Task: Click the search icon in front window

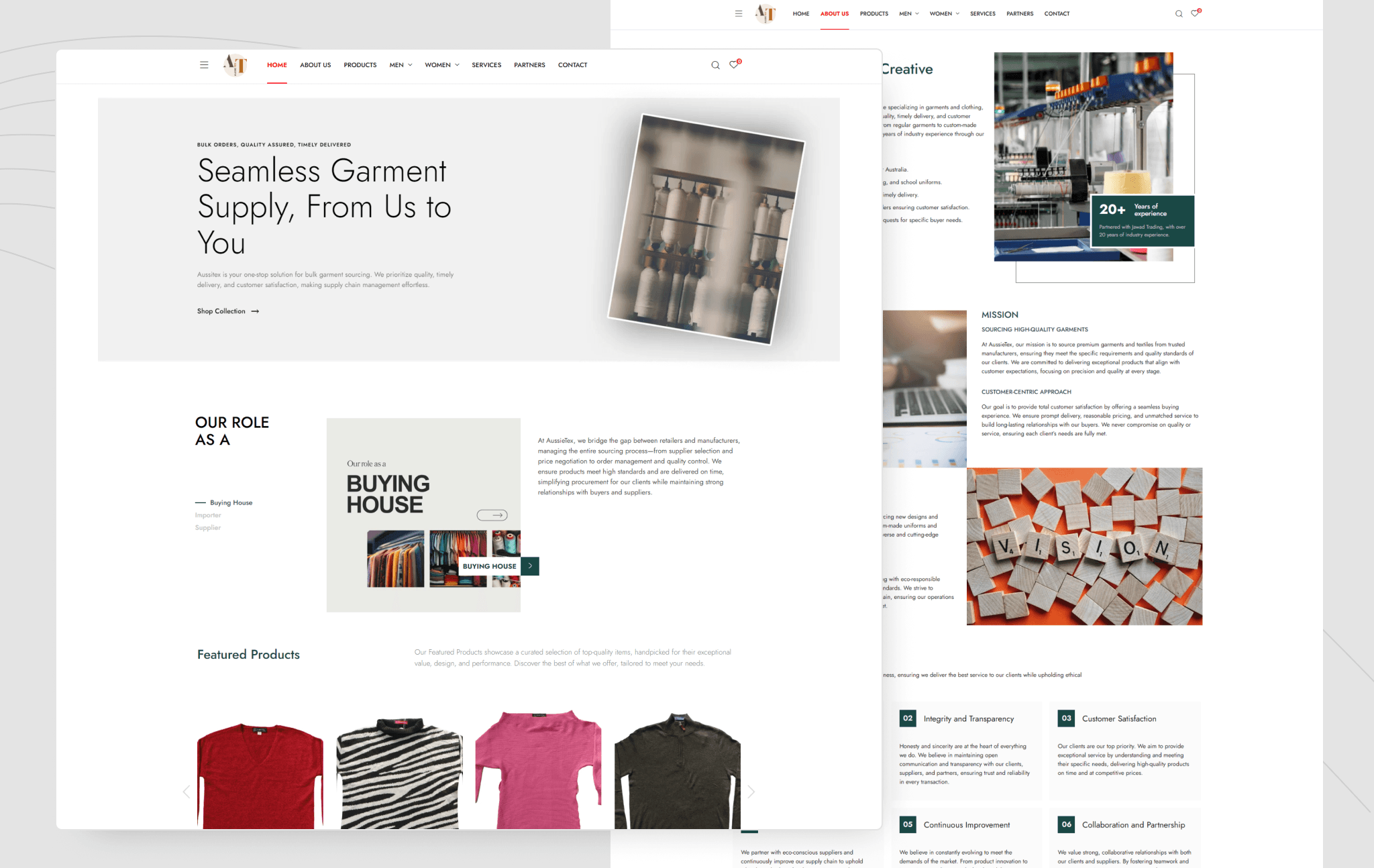Action: [x=715, y=65]
